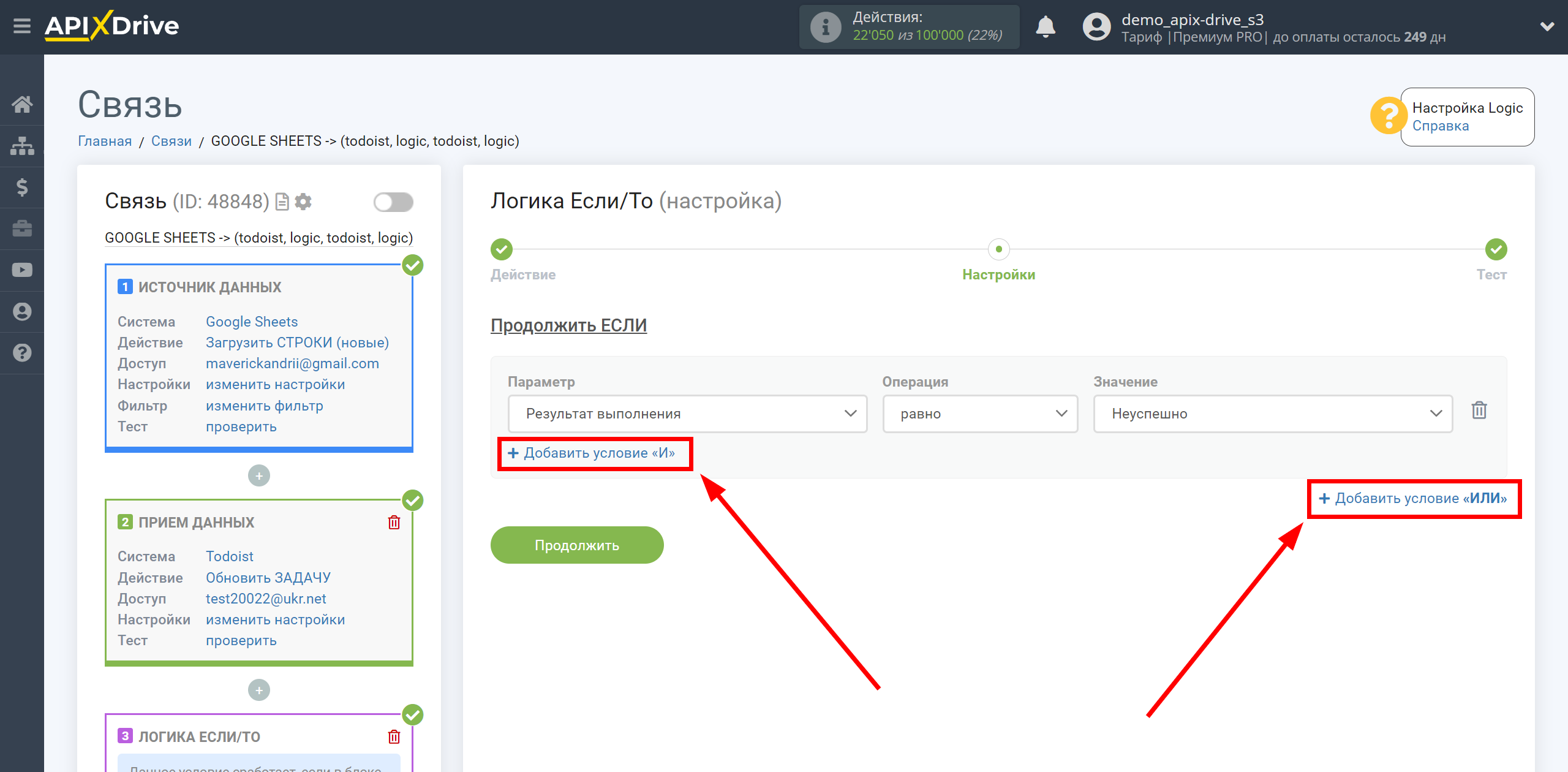Image resolution: width=1568 pixels, height=772 pixels.
Task: Expand the account menu chevron
Action: coord(1547,26)
